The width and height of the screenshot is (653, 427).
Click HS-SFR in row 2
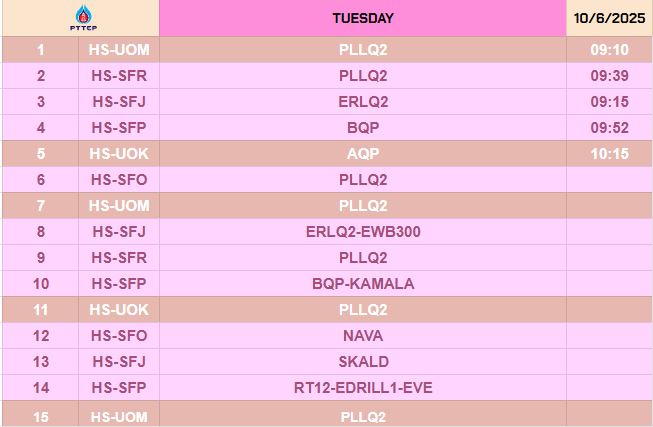119,76
